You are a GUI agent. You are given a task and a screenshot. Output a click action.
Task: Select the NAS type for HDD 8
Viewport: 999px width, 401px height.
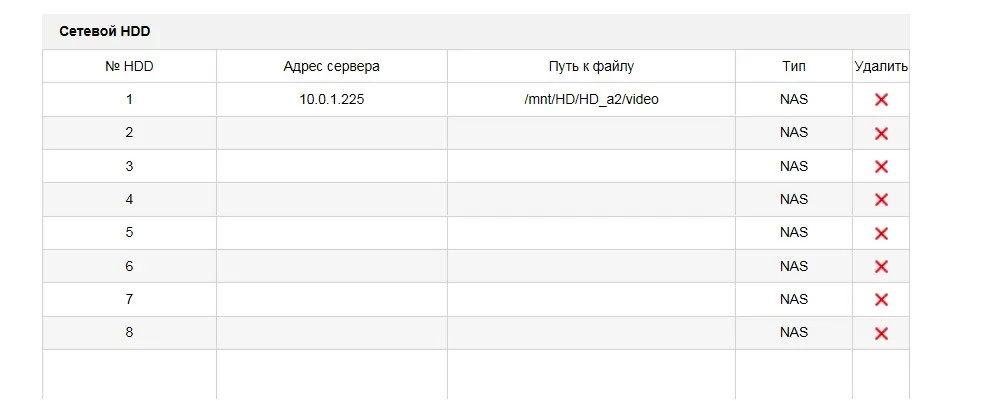(x=794, y=333)
